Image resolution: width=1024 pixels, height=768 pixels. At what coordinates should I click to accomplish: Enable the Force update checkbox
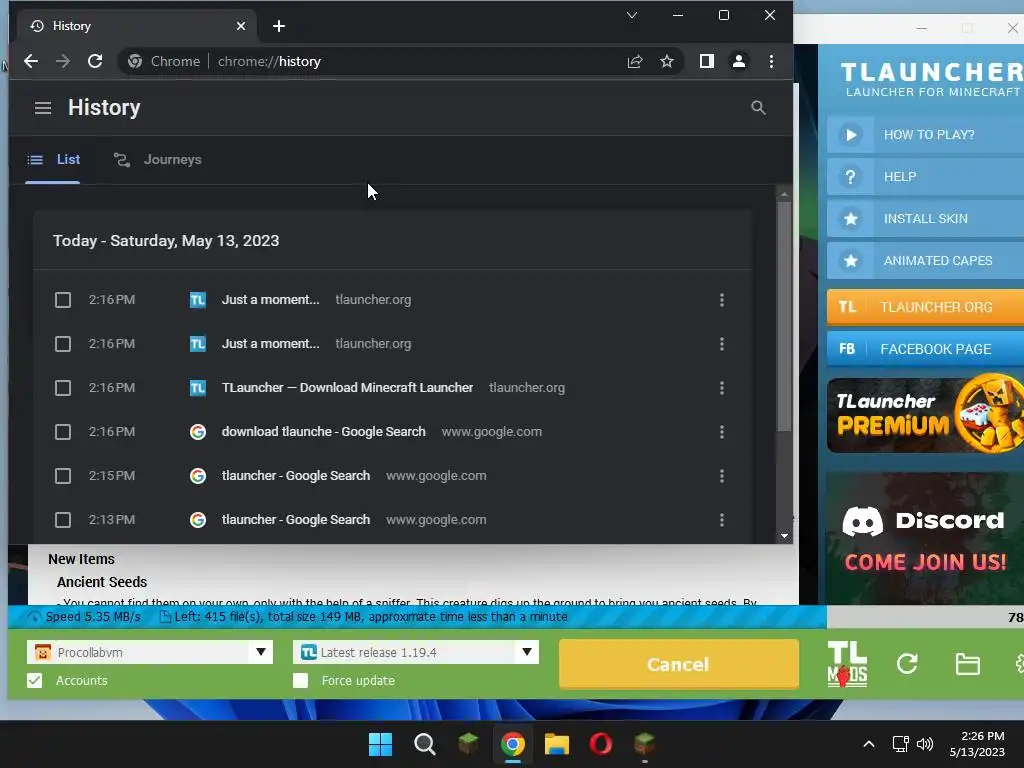point(300,680)
